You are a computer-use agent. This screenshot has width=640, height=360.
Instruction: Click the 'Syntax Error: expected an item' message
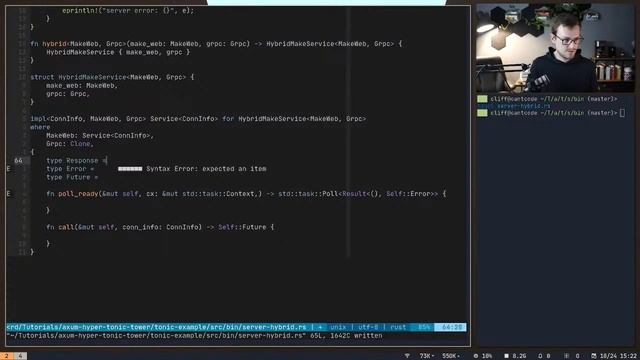[x=206, y=169]
